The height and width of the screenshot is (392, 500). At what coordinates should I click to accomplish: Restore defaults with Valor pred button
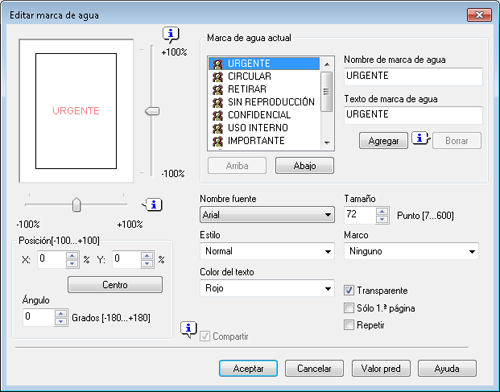coord(381,369)
